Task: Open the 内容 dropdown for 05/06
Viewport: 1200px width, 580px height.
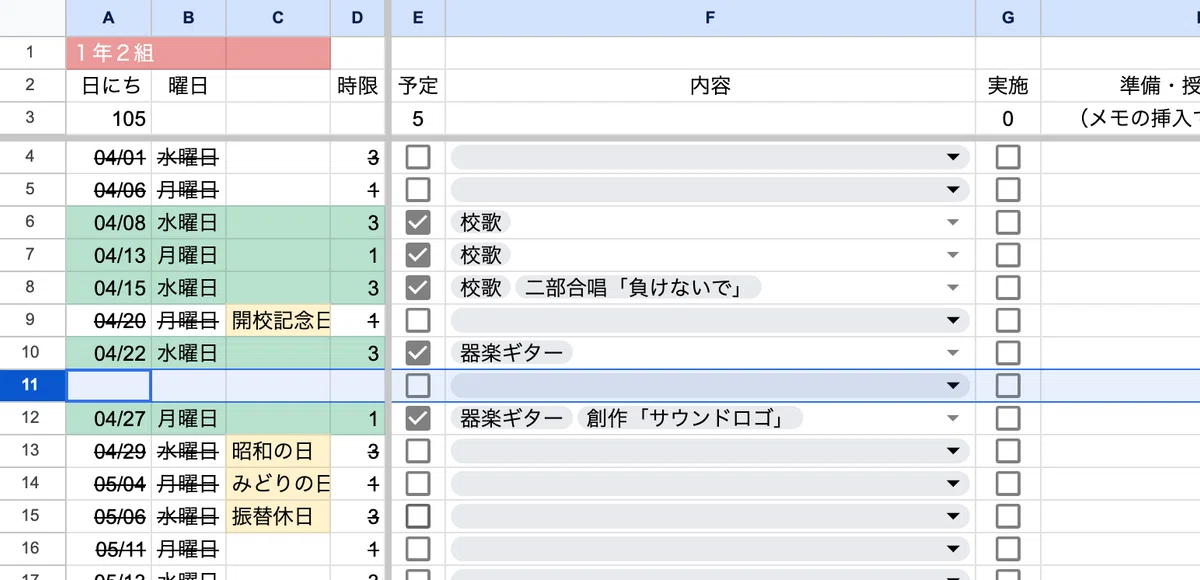Action: coord(710,516)
